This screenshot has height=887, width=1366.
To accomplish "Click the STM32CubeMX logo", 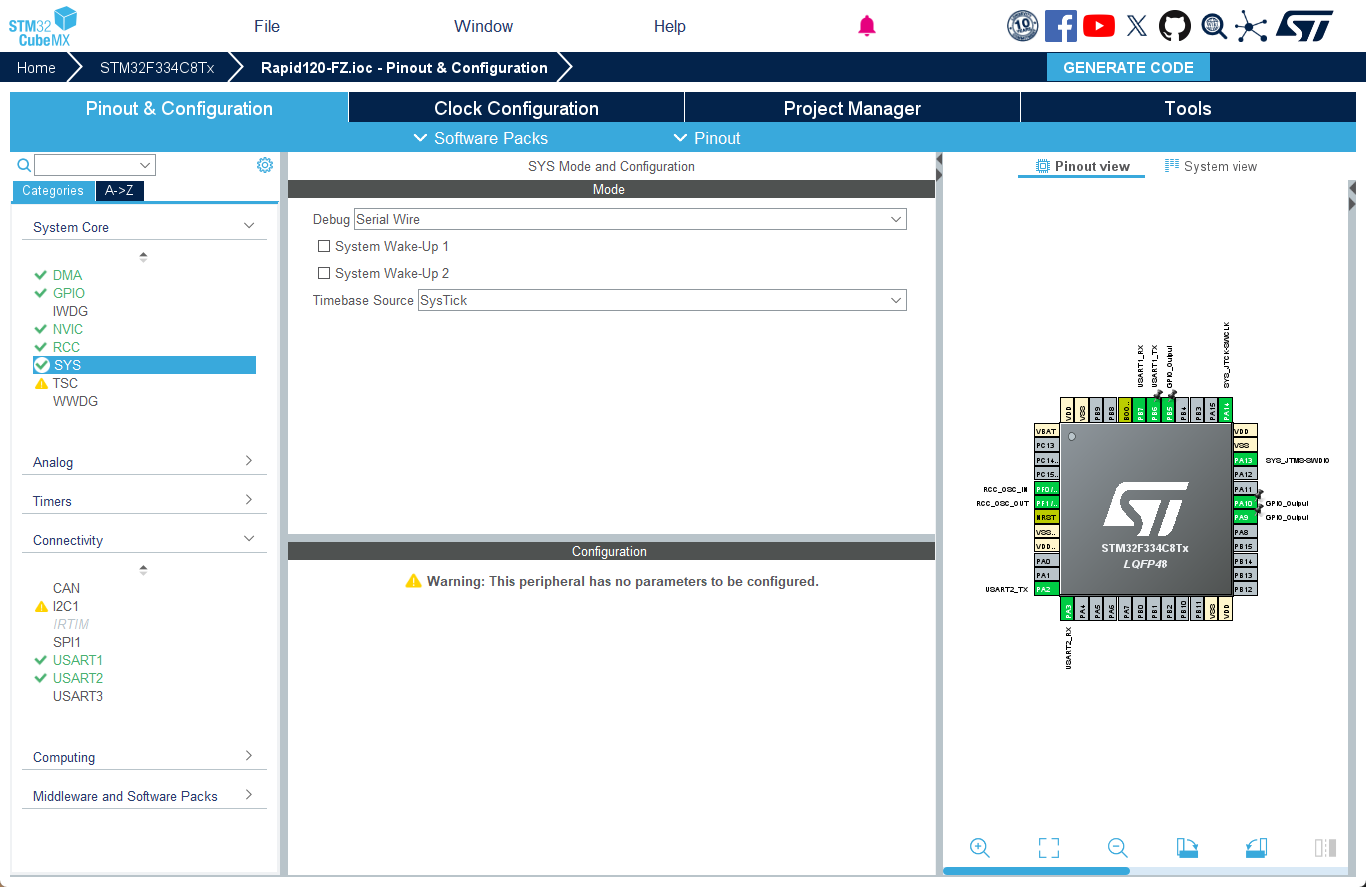I will 43,26.
